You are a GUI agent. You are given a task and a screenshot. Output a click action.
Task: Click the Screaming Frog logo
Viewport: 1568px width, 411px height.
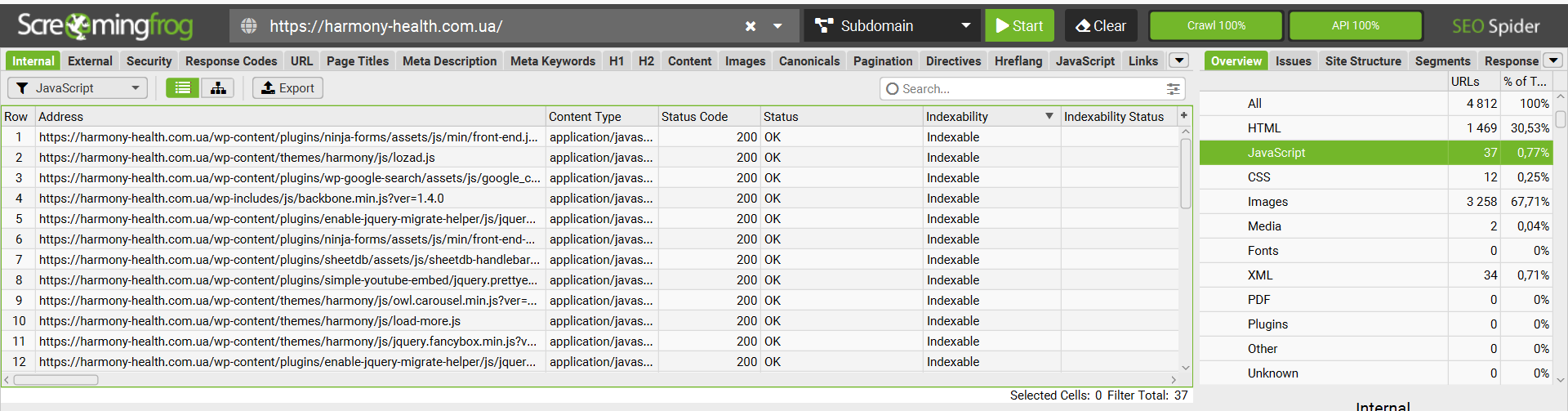(x=105, y=26)
